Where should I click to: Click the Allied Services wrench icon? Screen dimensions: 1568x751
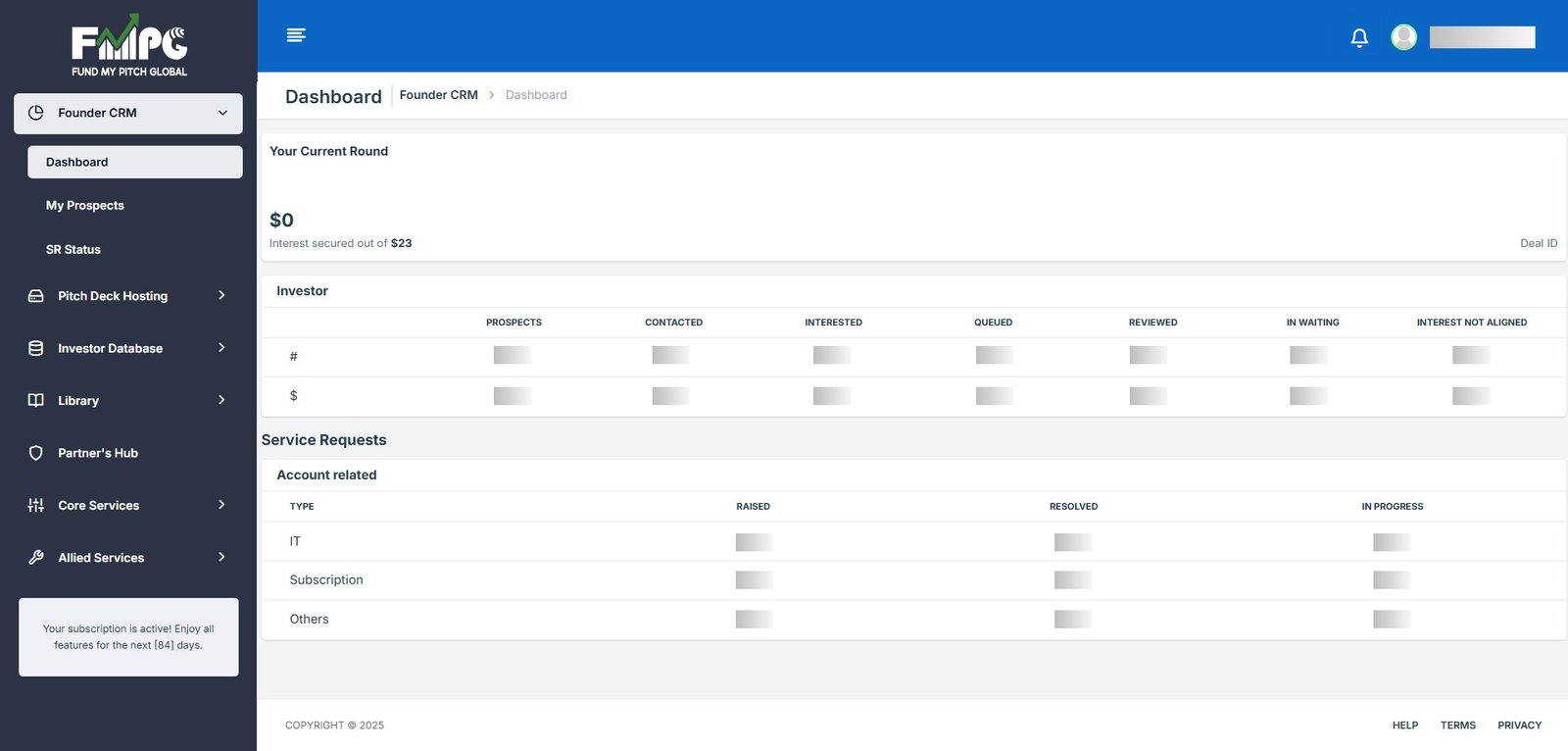(36, 557)
